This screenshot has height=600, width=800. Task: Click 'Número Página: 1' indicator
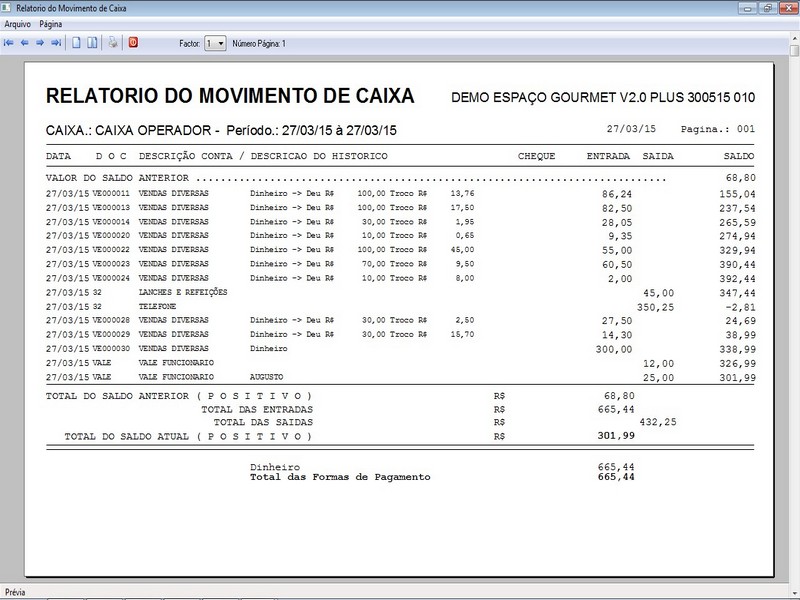coord(259,44)
